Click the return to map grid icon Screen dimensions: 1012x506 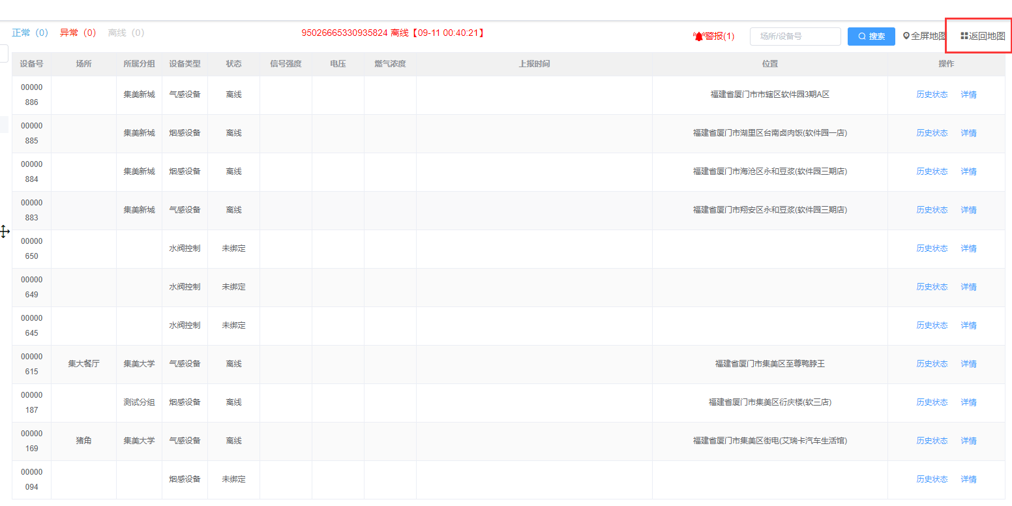964,36
